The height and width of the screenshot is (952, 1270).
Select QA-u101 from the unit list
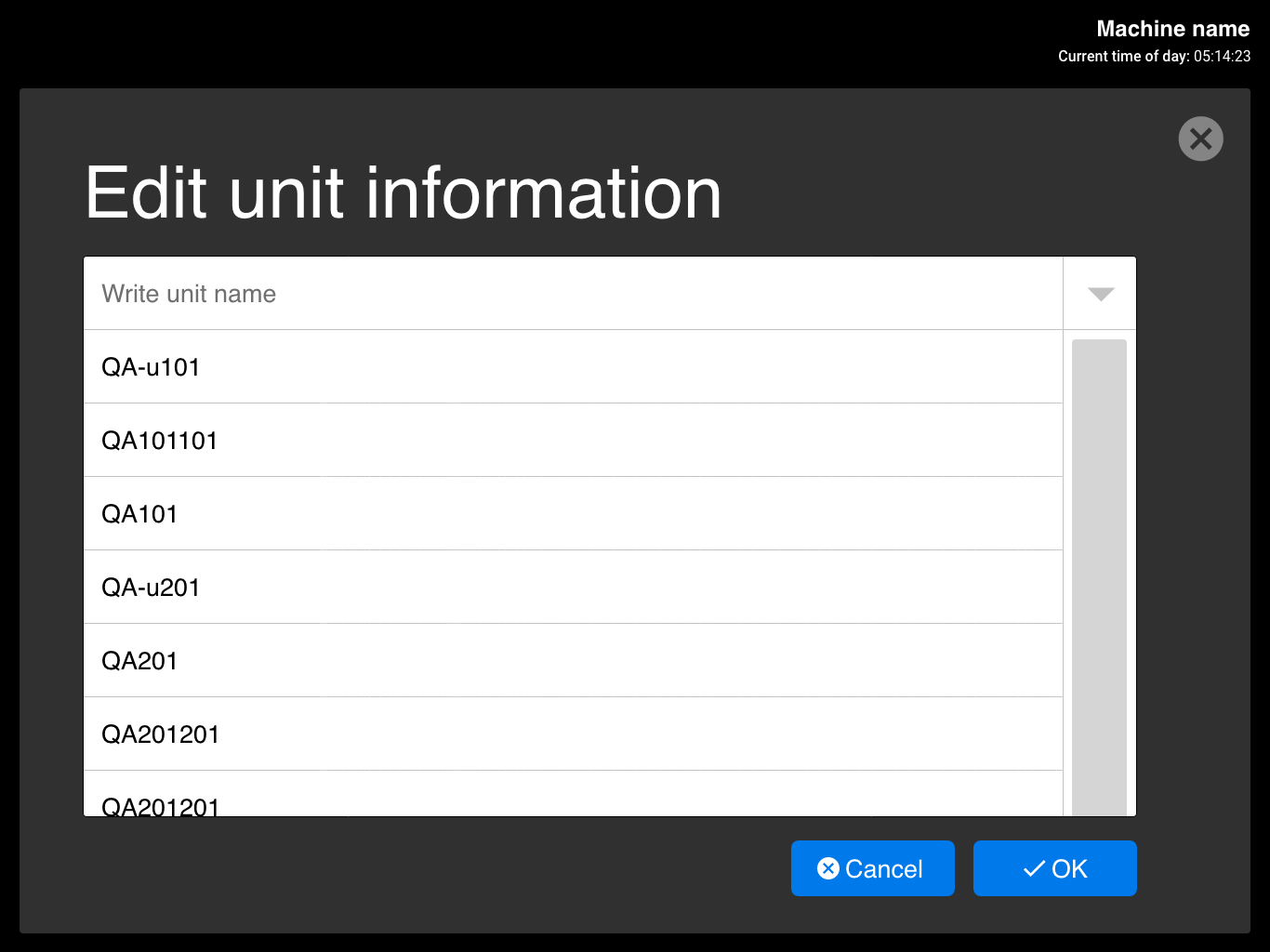pos(572,367)
